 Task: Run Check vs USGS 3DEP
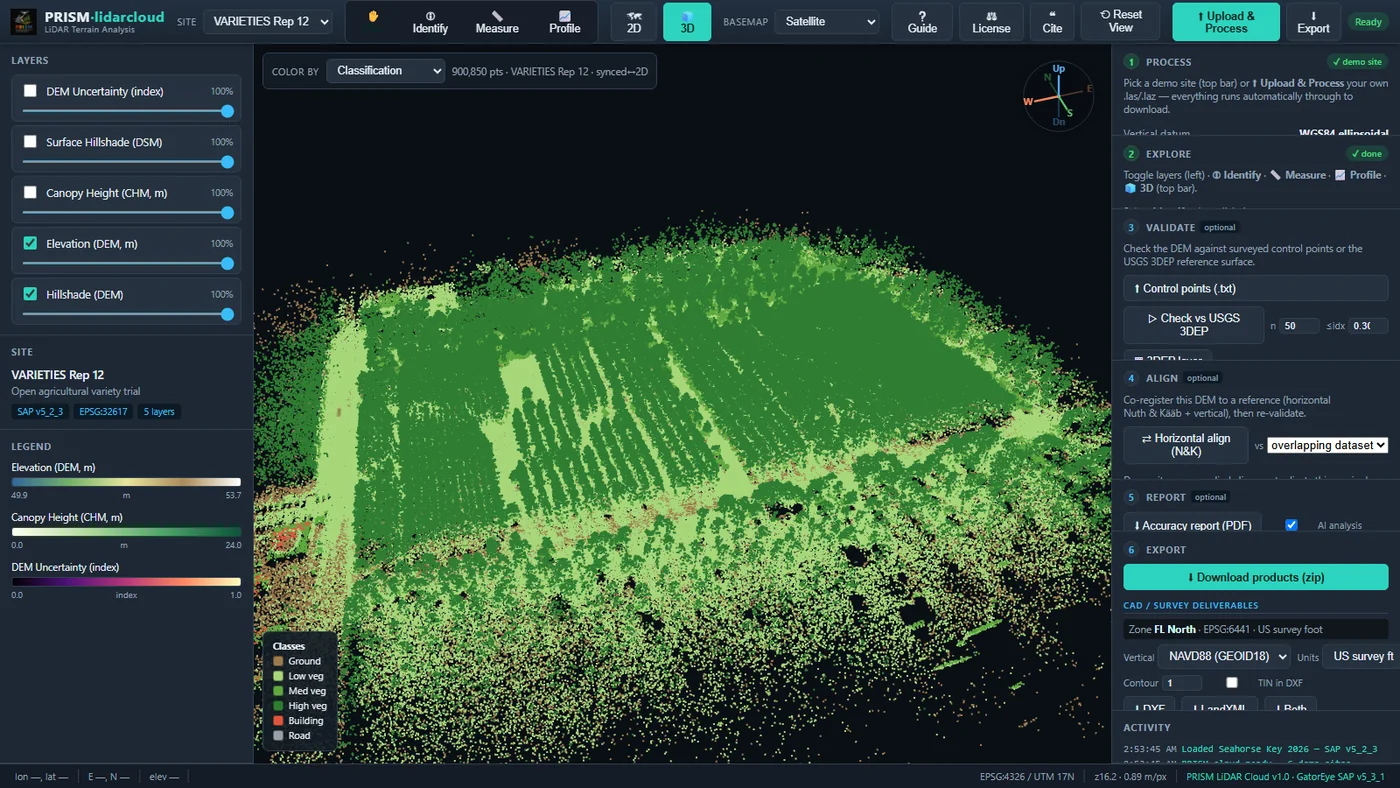coord(1194,325)
